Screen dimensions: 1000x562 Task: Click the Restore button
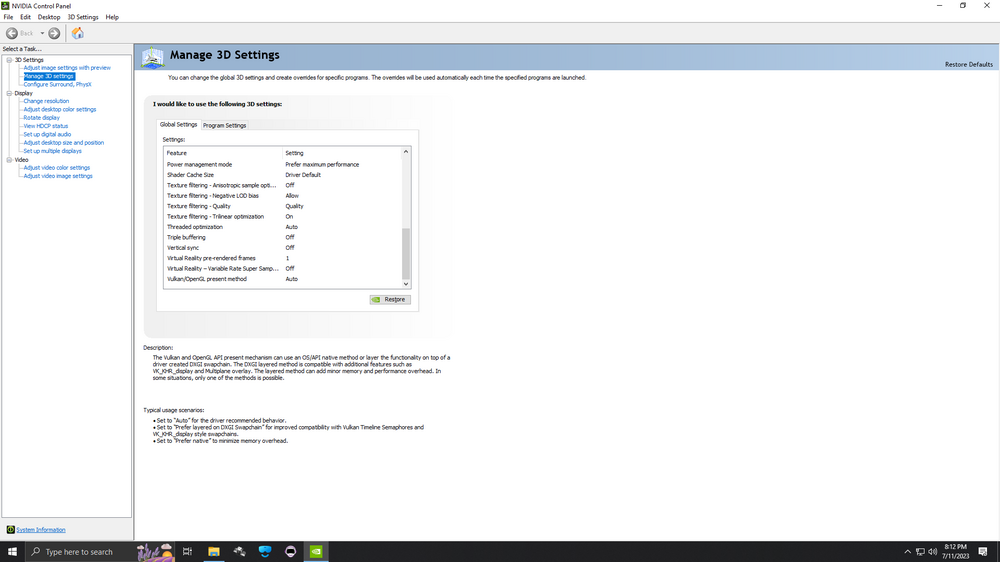click(x=390, y=299)
